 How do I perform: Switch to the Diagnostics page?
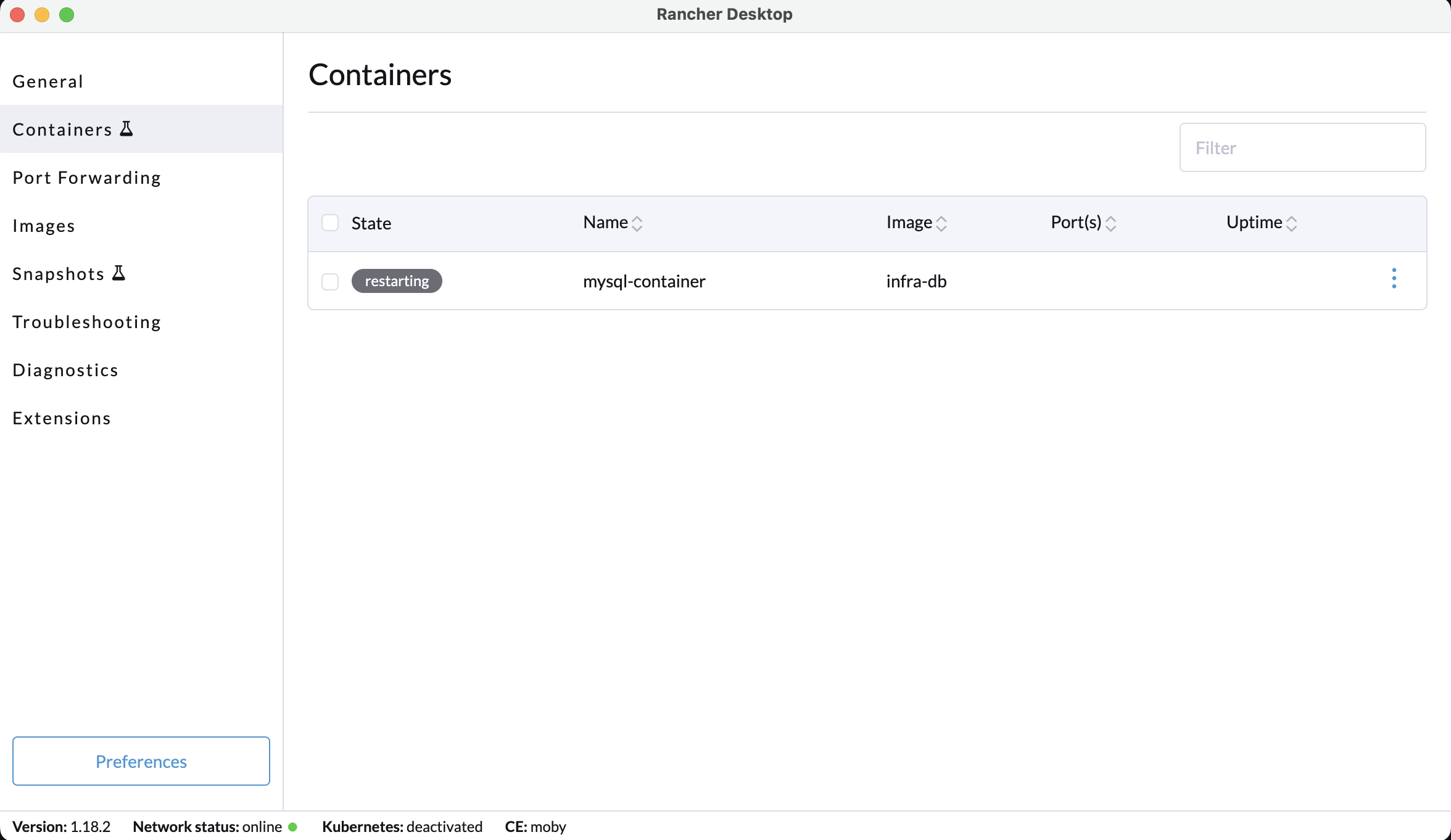pyautogui.click(x=65, y=370)
